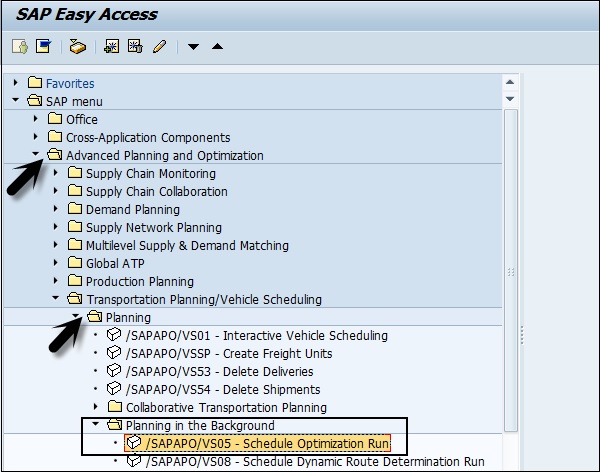Select the Demand Planning label
600x472 pixels.
[133, 209]
